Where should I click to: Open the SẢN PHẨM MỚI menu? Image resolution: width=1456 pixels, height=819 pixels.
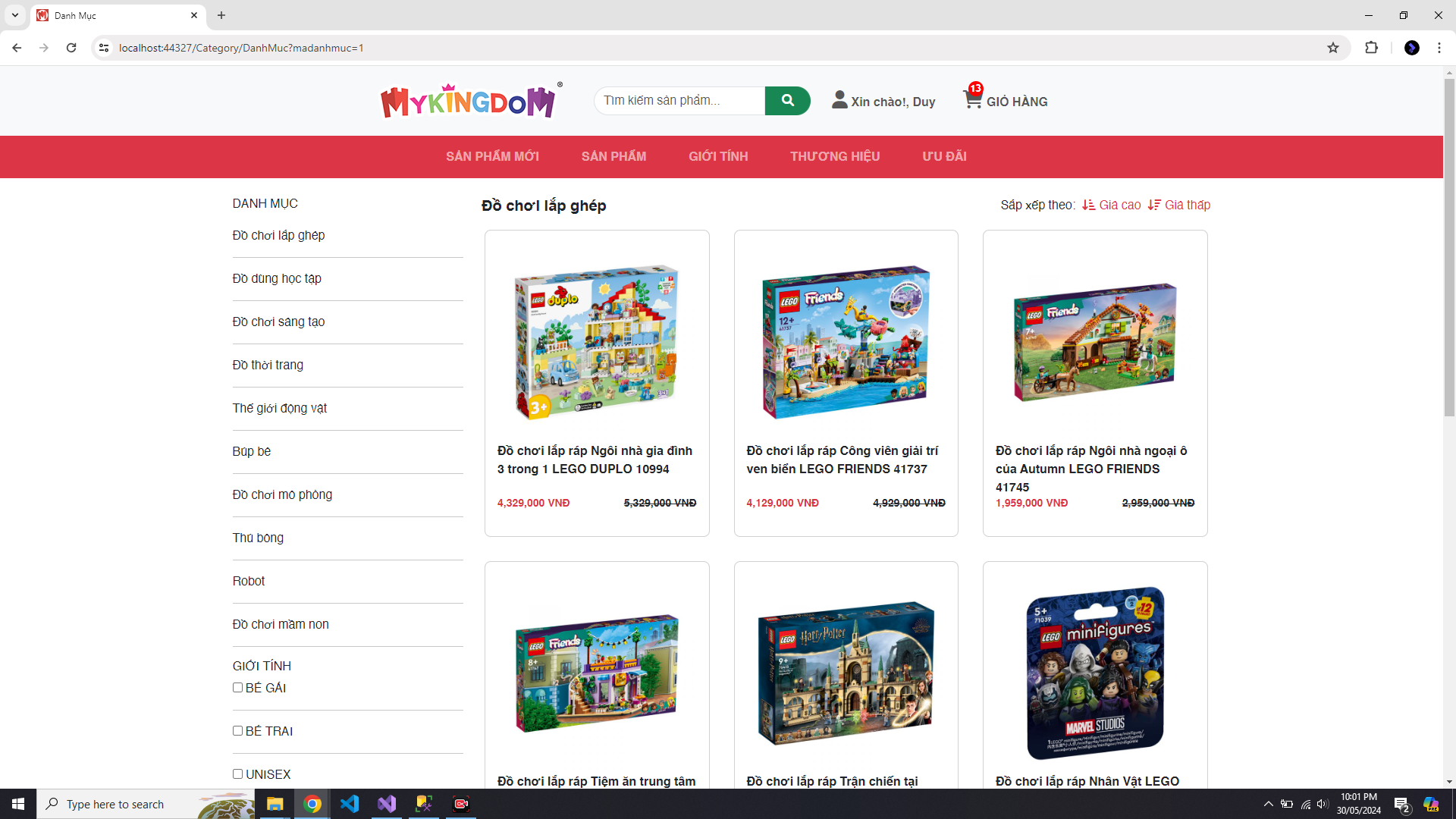[492, 156]
